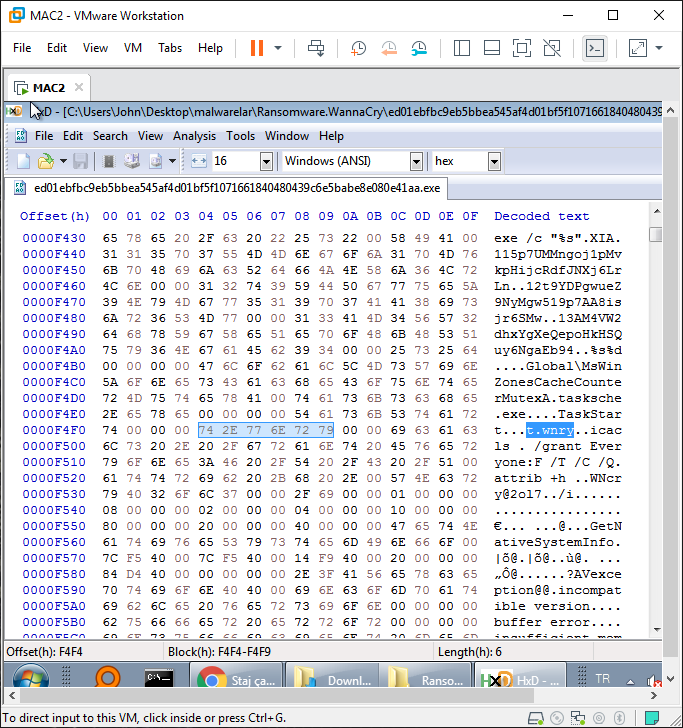The width and height of the screenshot is (683, 728).
Task: Toggle the VMware library sidebar panel
Action: click(462, 48)
